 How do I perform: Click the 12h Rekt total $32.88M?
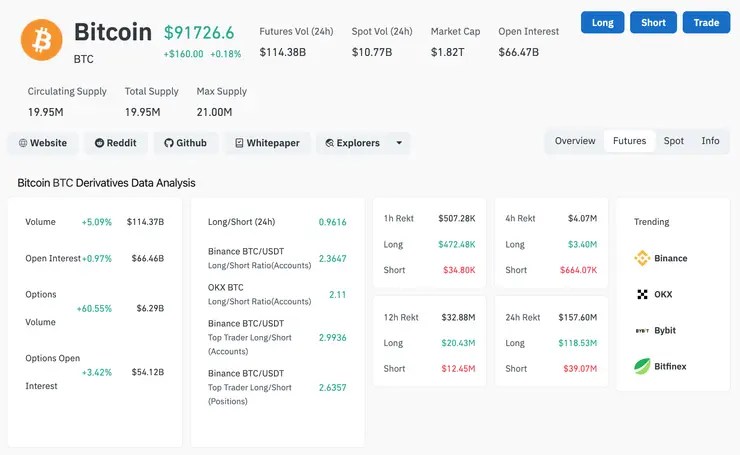[x=458, y=318]
